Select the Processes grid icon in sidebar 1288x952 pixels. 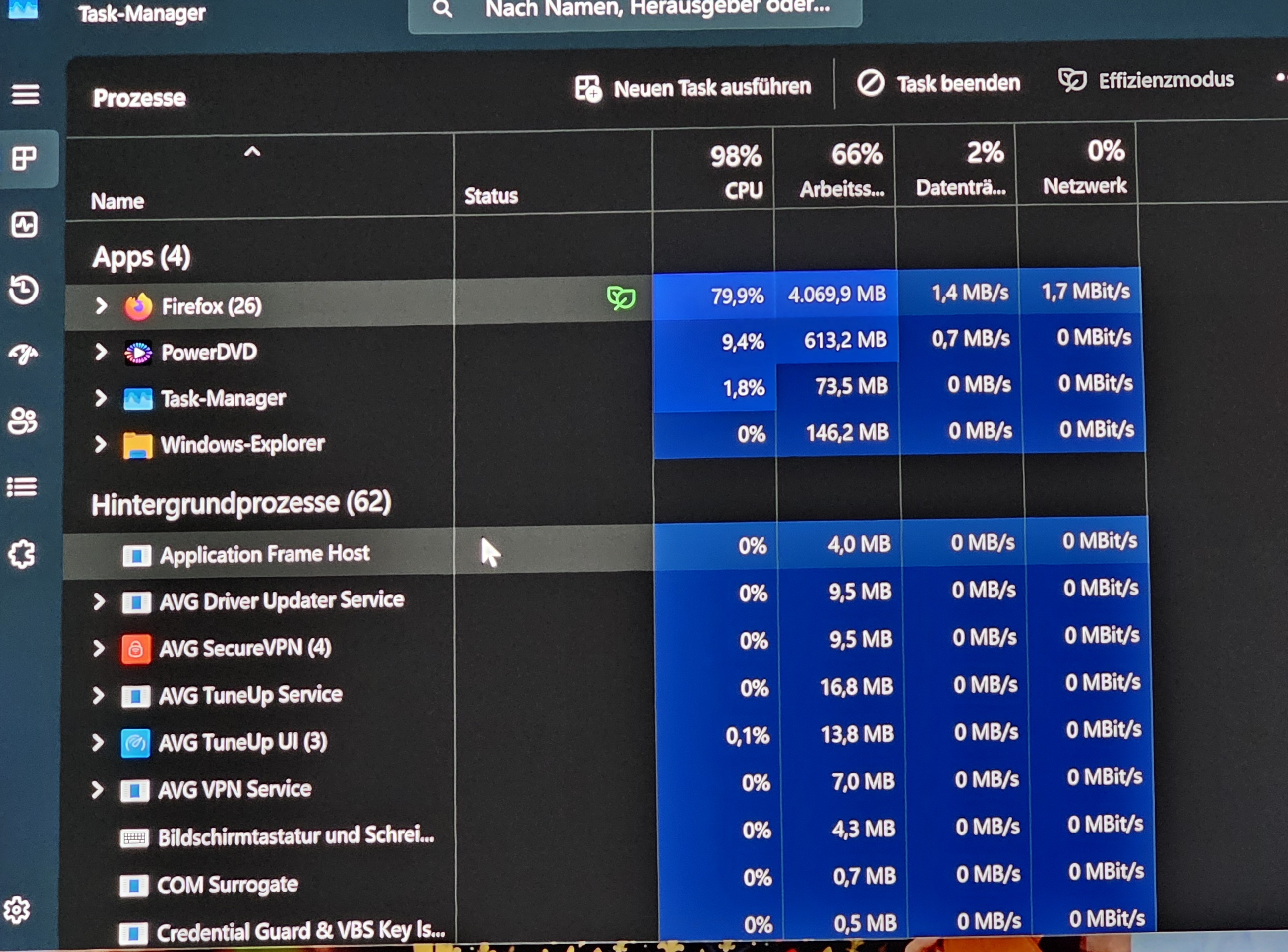click(25, 159)
